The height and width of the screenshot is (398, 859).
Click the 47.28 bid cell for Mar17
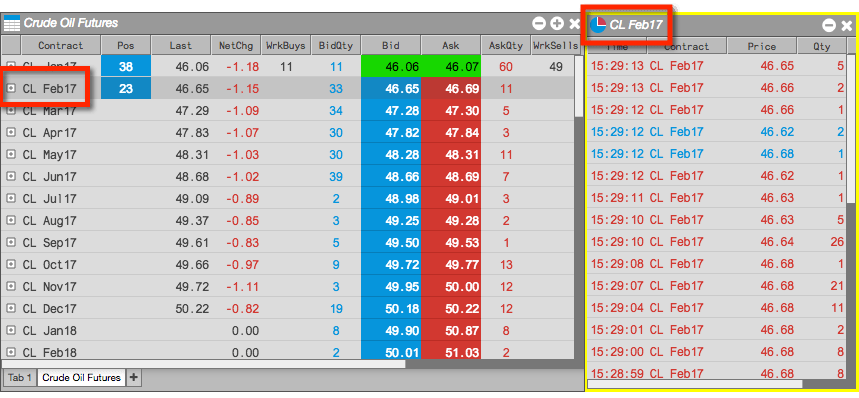tap(391, 111)
